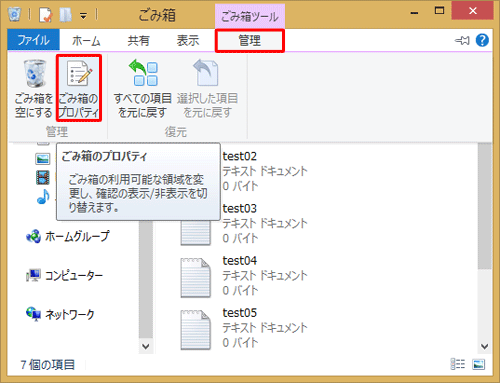Switch to the 共有 ribbon tab
500x383 pixels.
(x=138, y=41)
